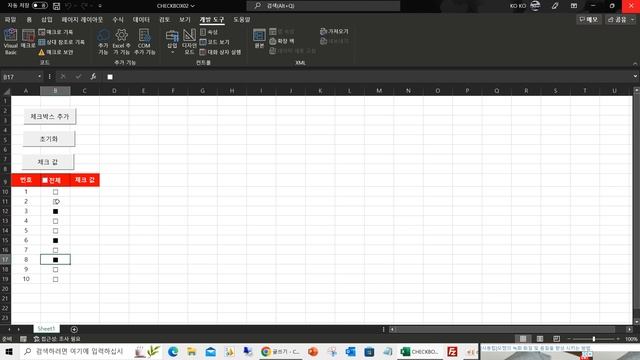Viewport: 640px width, 360px height.
Task: Expand the CHECKBOX02 file name dropdown
Action: [192, 6]
